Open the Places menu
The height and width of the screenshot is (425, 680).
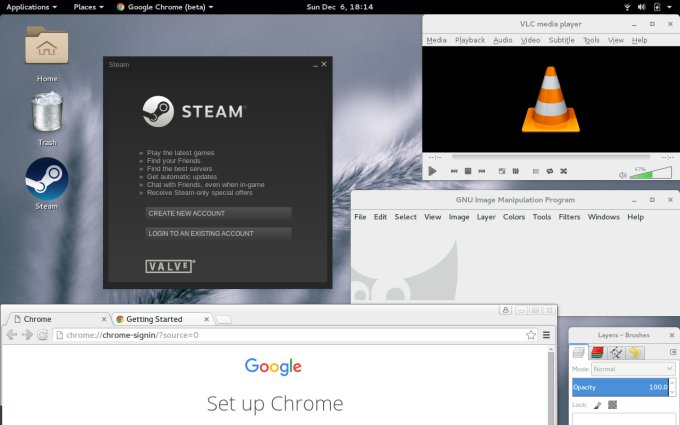88,7
